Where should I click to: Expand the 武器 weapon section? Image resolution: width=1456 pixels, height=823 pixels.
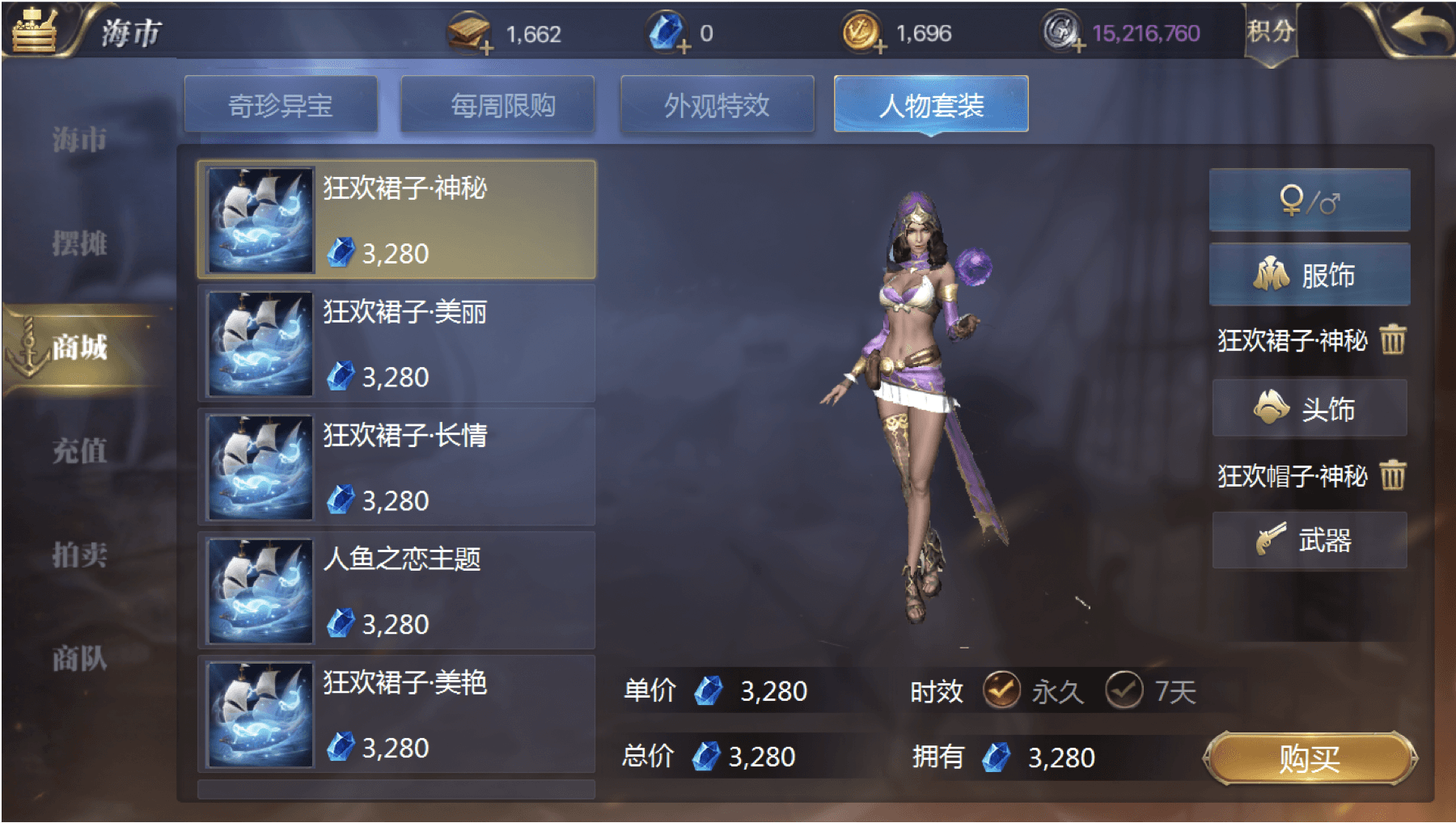tap(1309, 540)
